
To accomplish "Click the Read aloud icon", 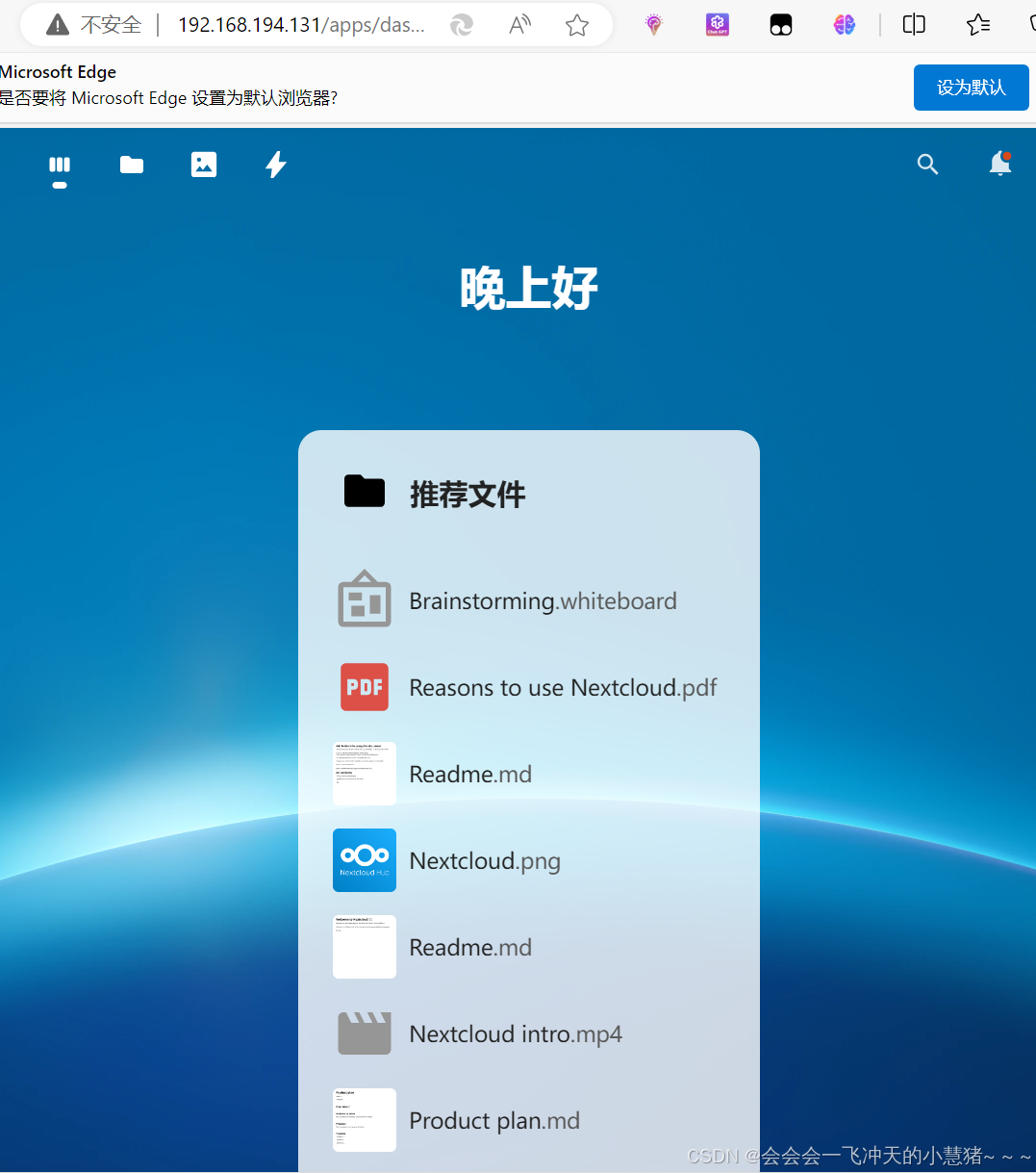I will pos(518,25).
